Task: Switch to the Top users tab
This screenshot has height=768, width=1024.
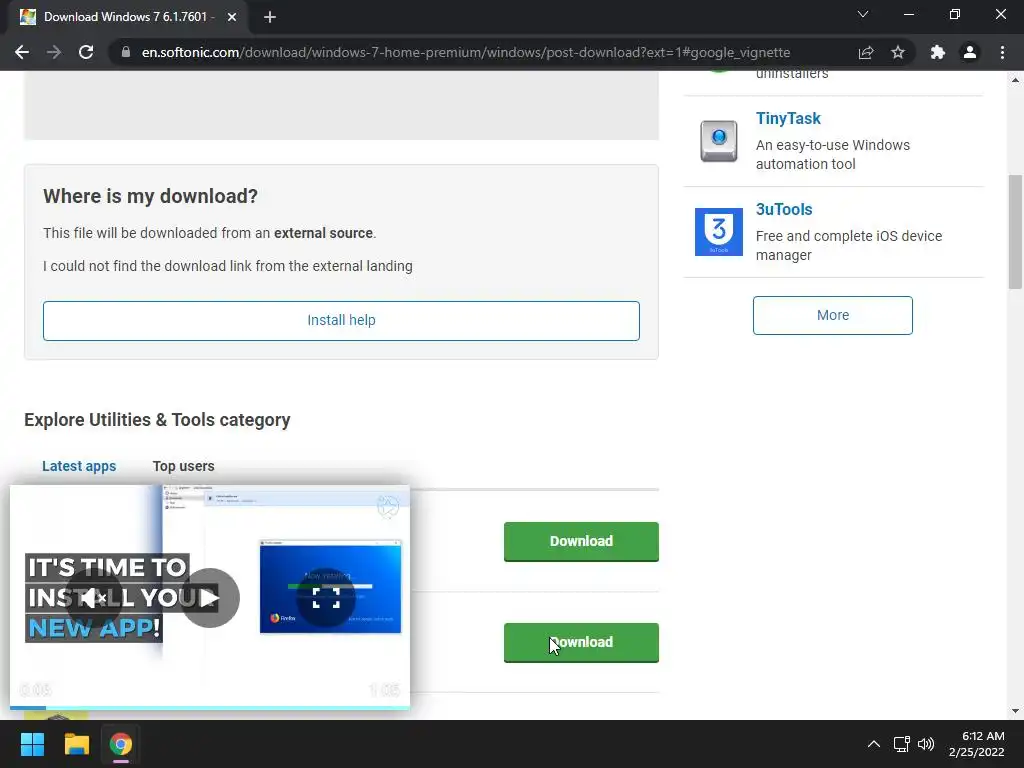Action: click(184, 466)
